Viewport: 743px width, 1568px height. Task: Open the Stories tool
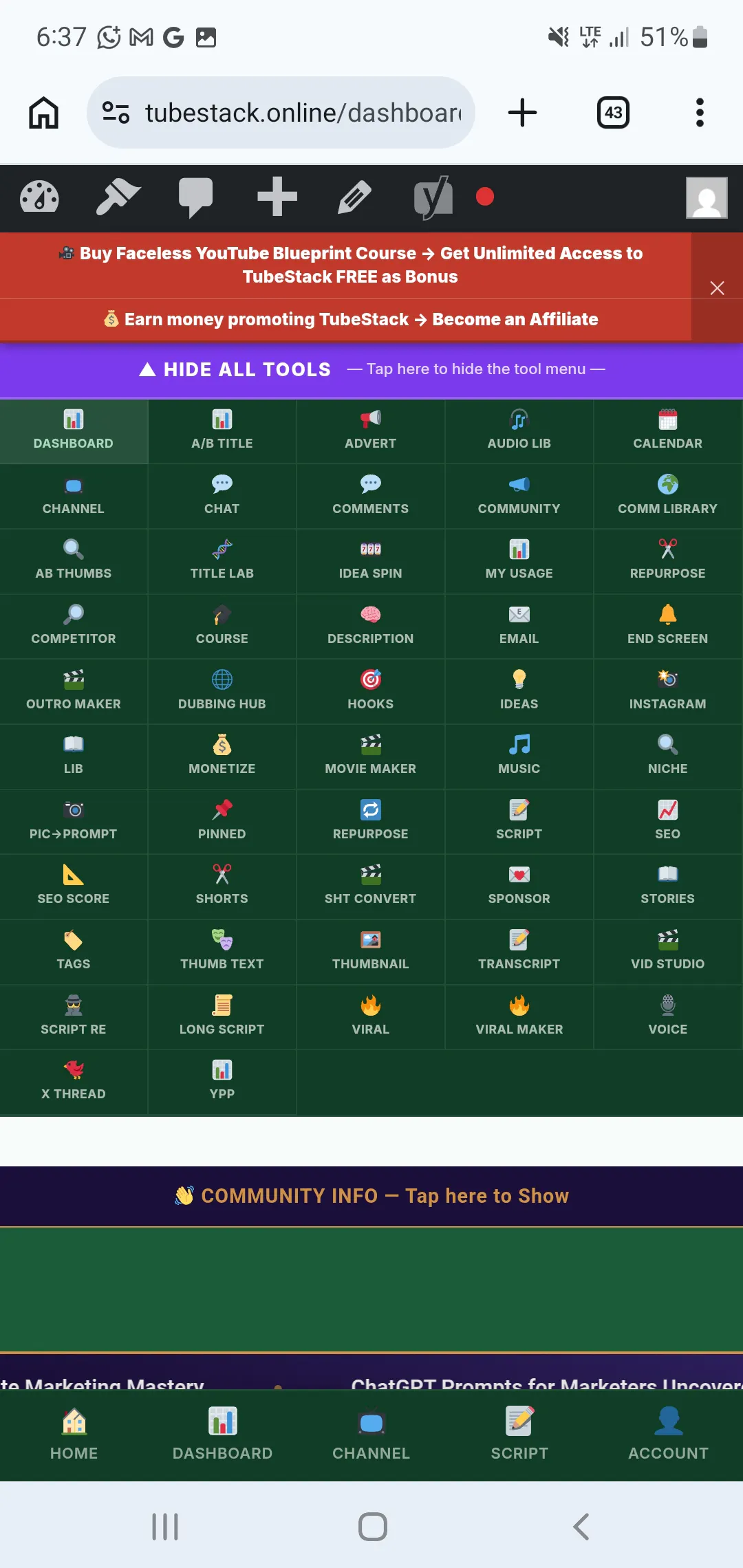click(x=668, y=886)
